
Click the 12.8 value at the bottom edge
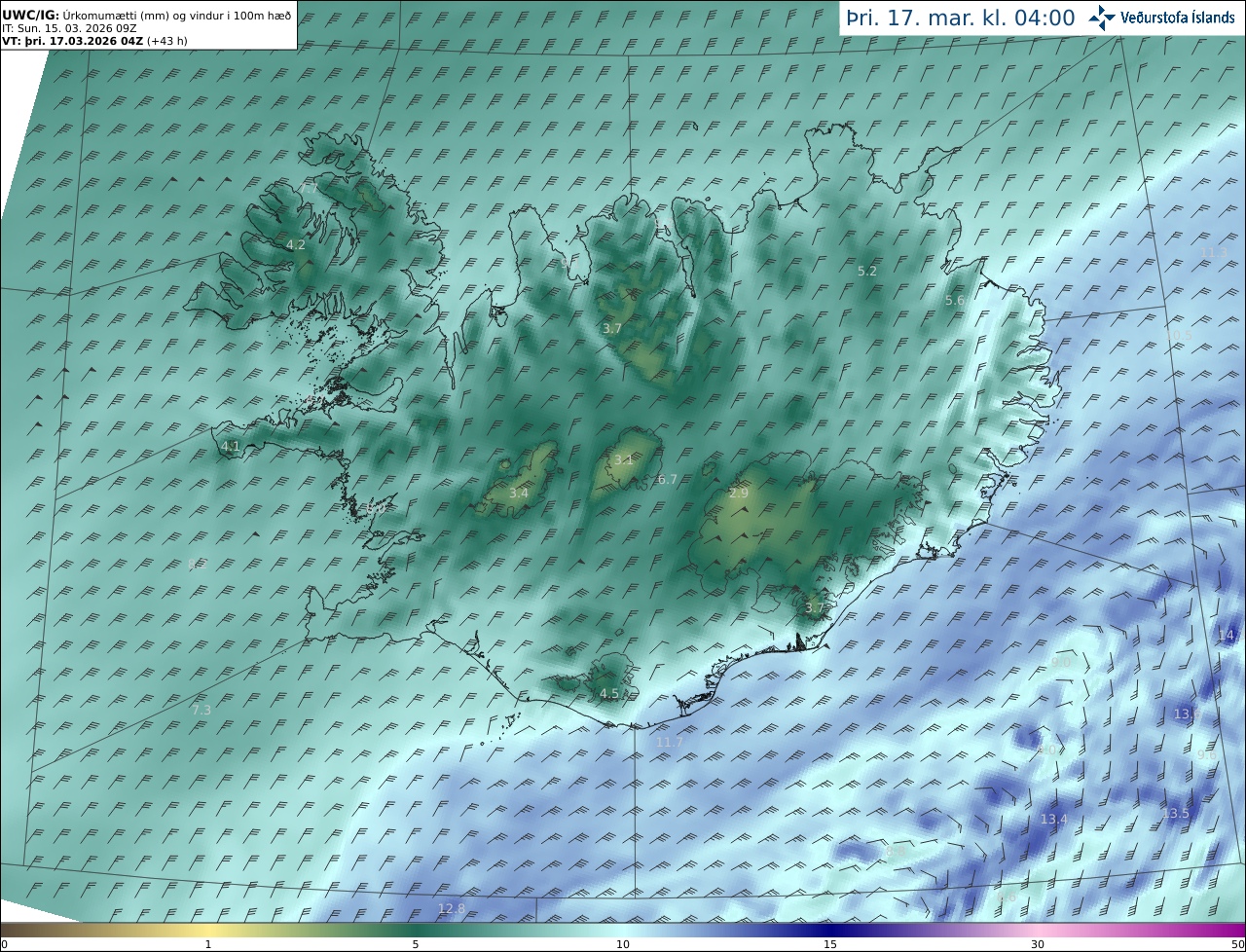click(452, 909)
